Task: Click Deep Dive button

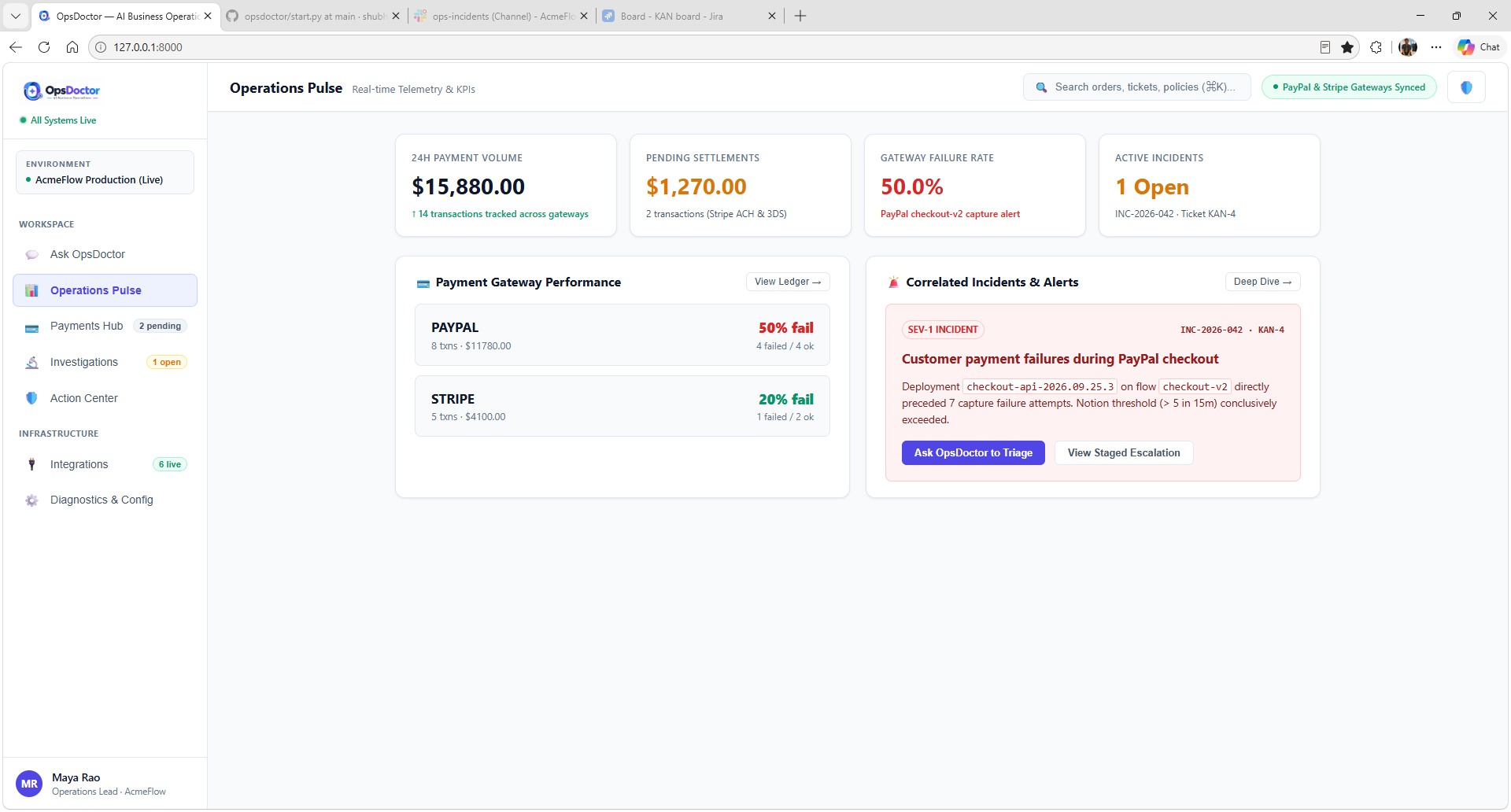Action: 1262,282
